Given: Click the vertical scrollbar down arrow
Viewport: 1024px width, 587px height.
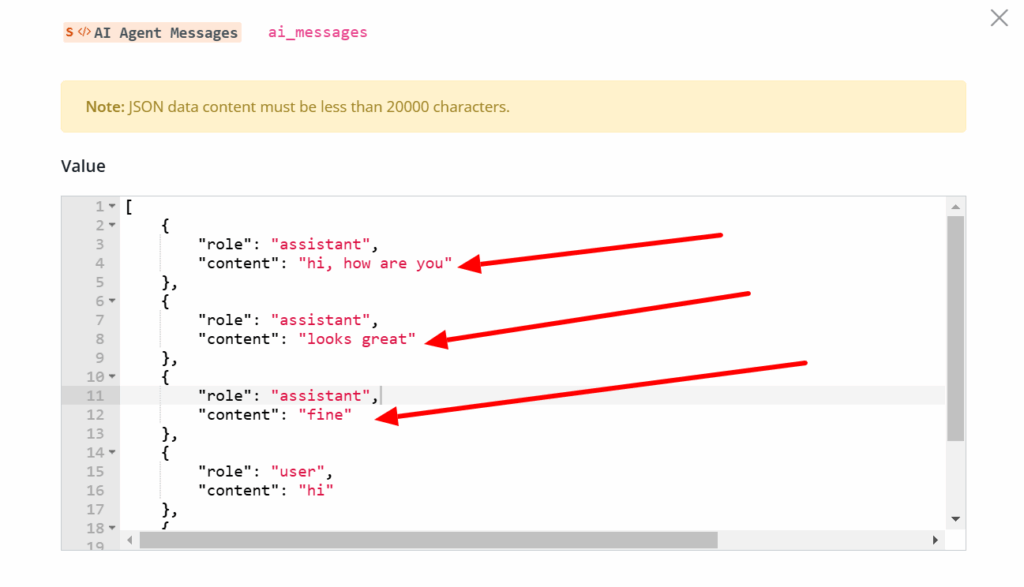Looking at the screenshot, I should pos(955,519).
